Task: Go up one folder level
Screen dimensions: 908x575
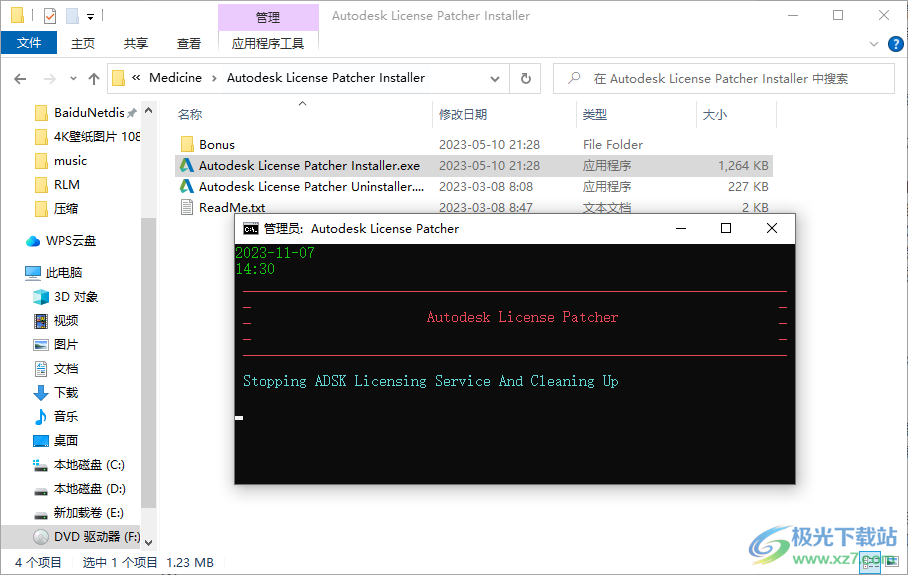Action: [94, 79]
